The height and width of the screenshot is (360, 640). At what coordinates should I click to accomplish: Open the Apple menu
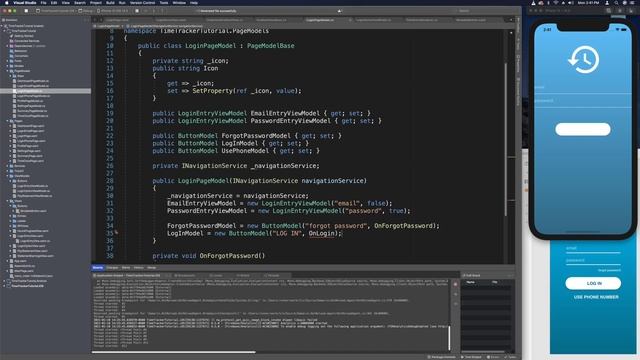tap(7, 2)
